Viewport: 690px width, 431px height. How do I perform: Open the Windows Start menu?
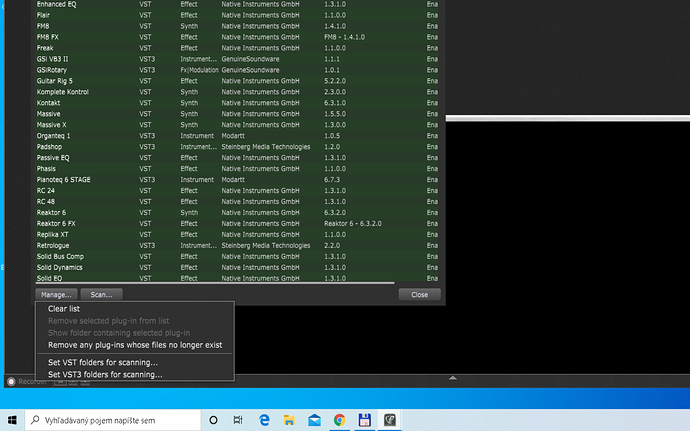click(x=12, y=420)
